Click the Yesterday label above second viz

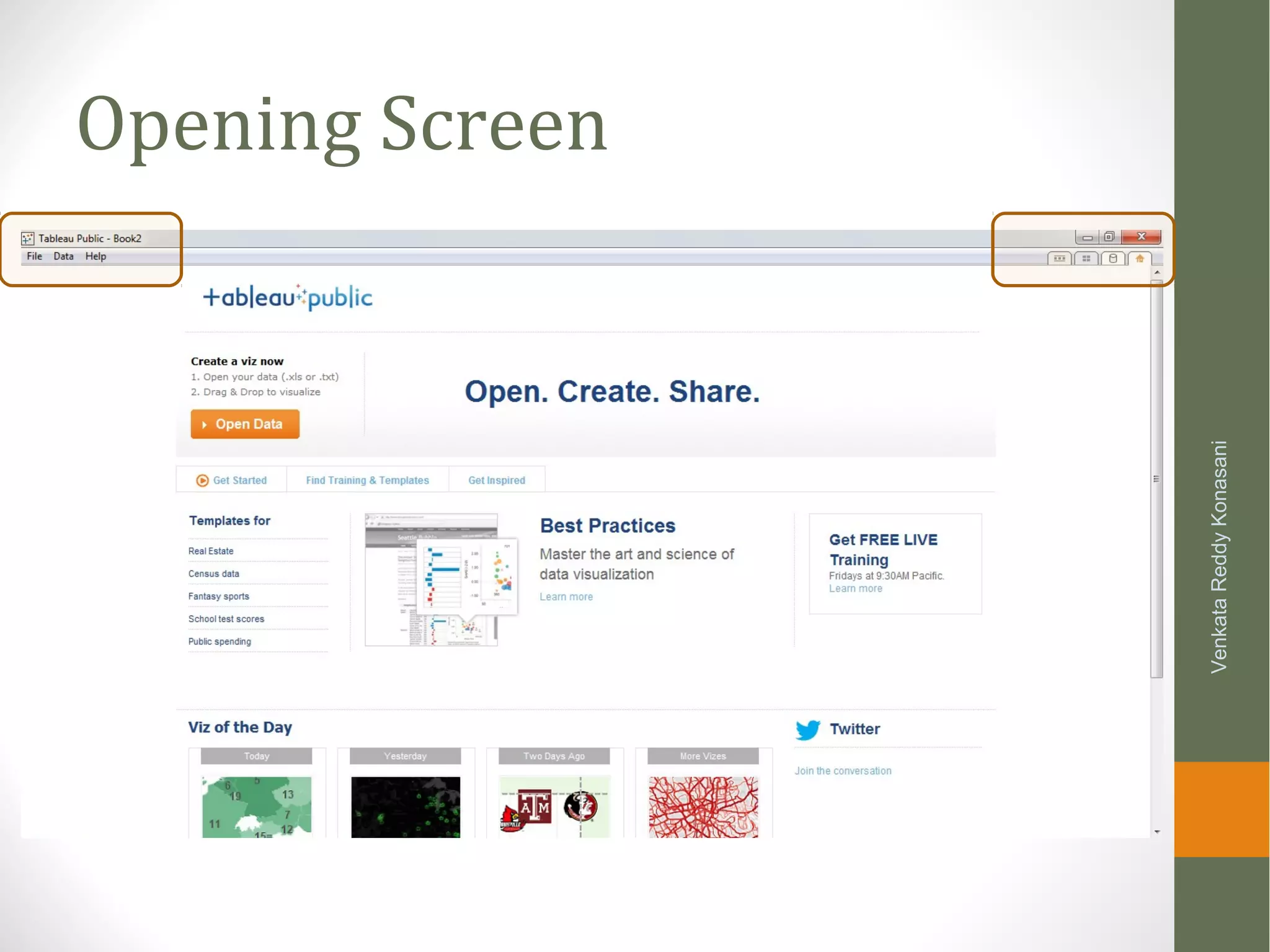(x=406, y=756)
